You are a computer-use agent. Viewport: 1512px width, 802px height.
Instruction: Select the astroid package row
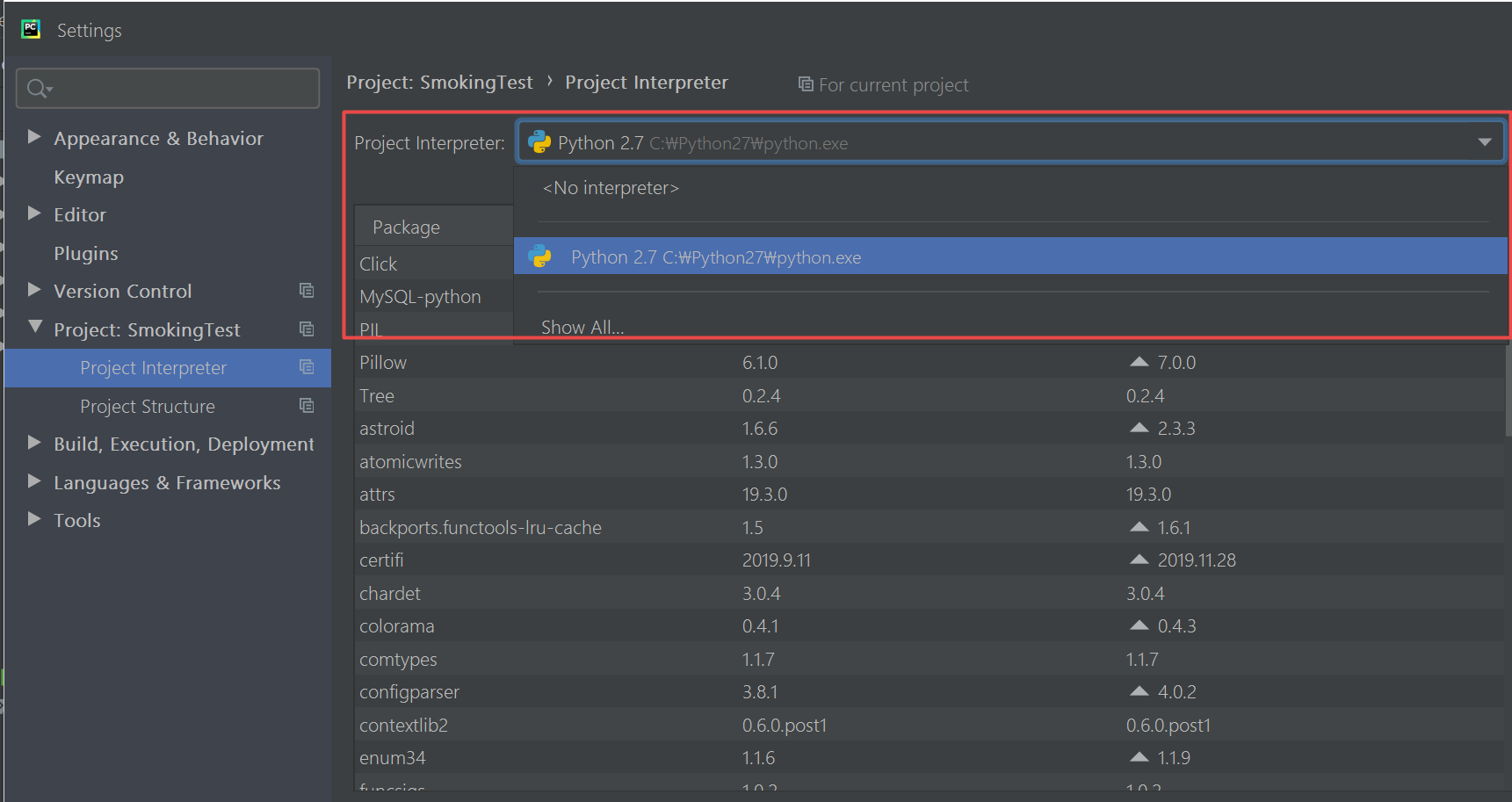(x=930, y=428)
